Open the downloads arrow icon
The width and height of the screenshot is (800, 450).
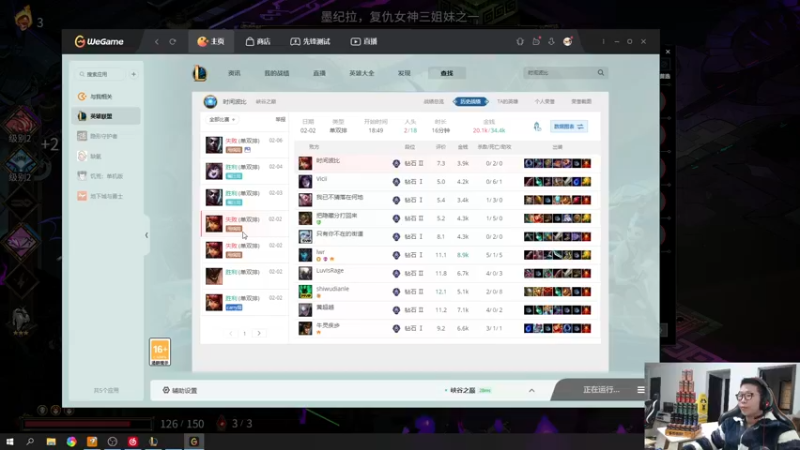click(552, 42)
